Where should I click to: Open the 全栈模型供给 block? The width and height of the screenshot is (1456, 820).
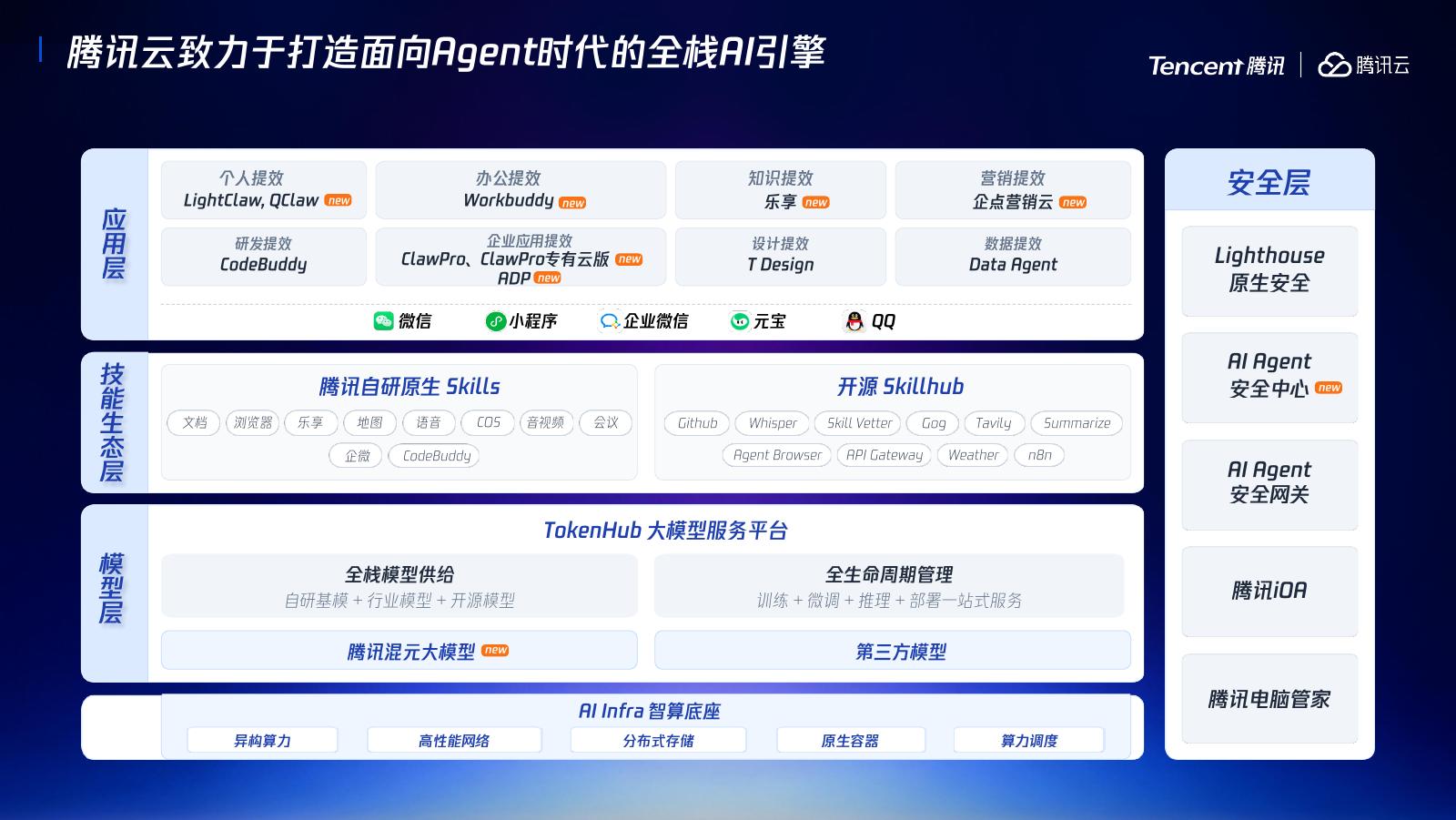pos(399,586)
